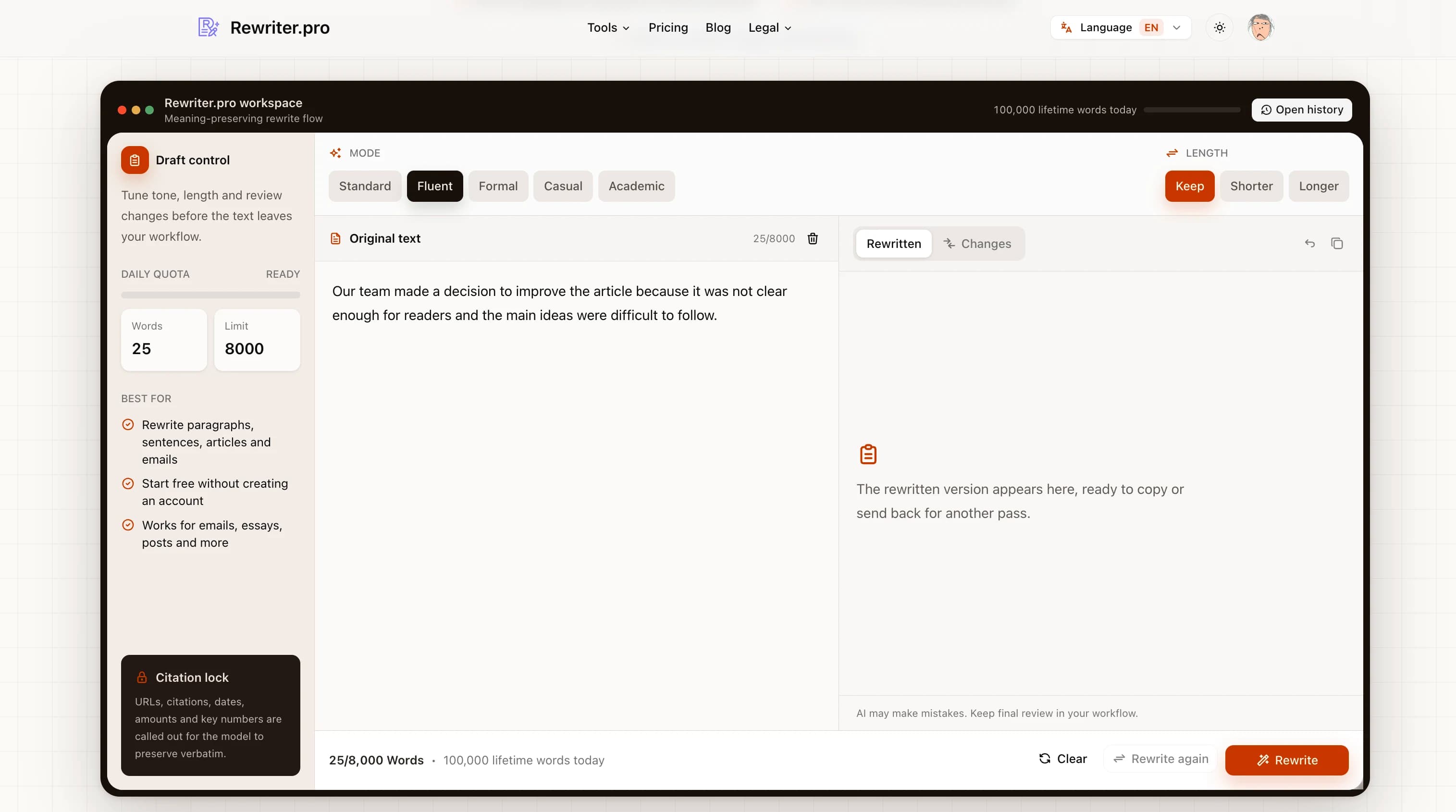Click into the original text input area

point(576,495)
